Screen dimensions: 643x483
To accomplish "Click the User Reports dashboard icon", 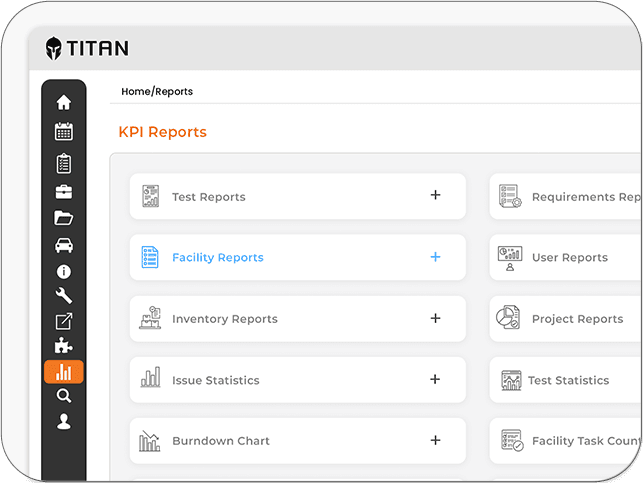I will pyautogui.click(x=510, y=258).
